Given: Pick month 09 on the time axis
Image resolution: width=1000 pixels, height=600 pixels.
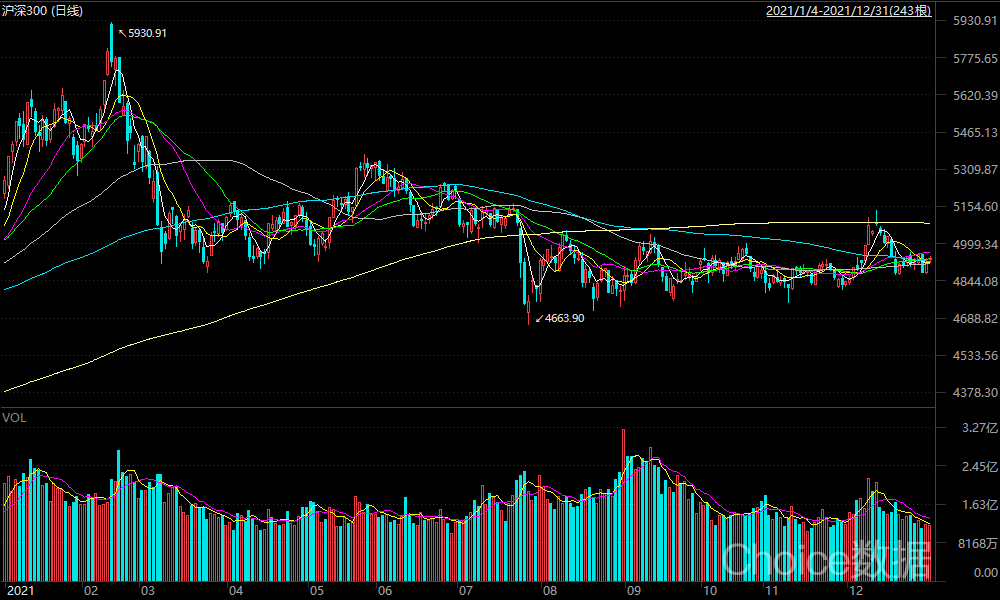Looking at the screenshot, I should click(x=632, y=591).
